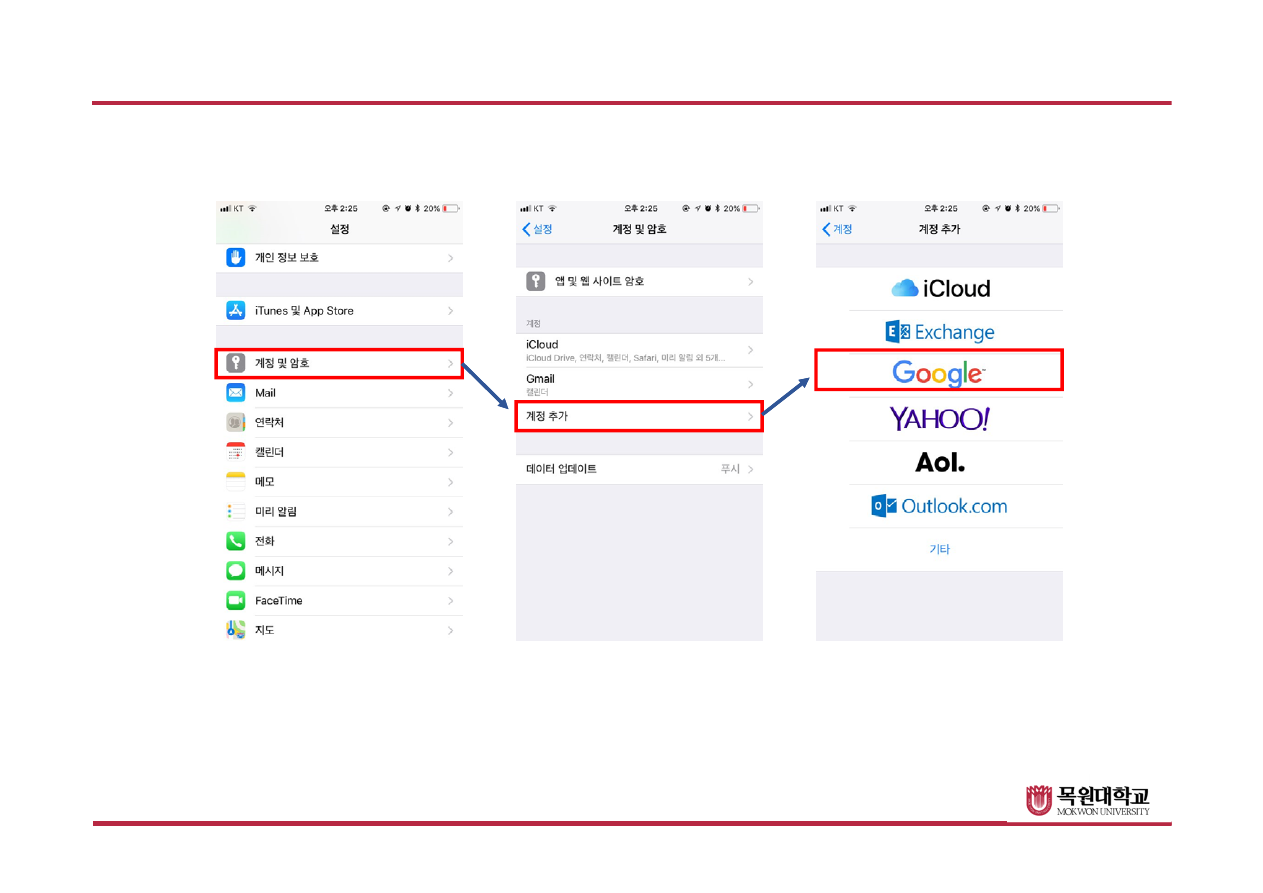The height and width of the screenshot is (893, 1263).
Task: Open the Mail row chevron
Action: click(451, 393)
